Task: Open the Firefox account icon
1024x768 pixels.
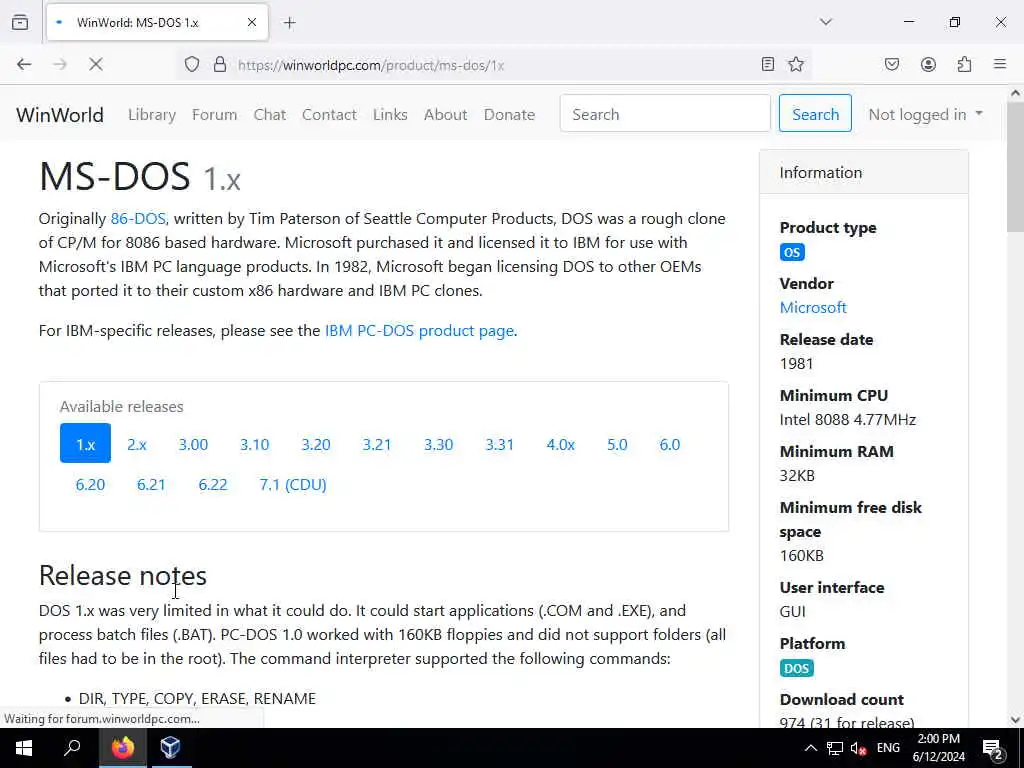Action: (928, 64)
